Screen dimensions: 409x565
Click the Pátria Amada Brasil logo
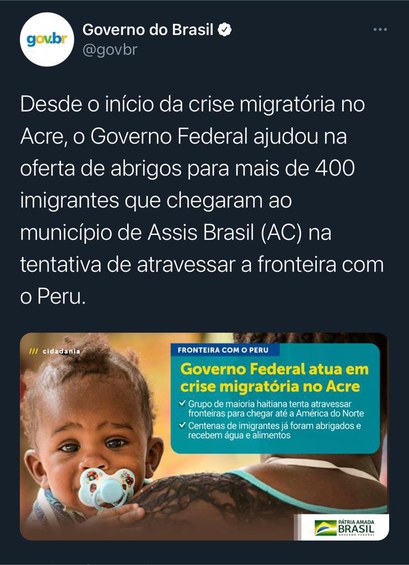coord(344,528)
